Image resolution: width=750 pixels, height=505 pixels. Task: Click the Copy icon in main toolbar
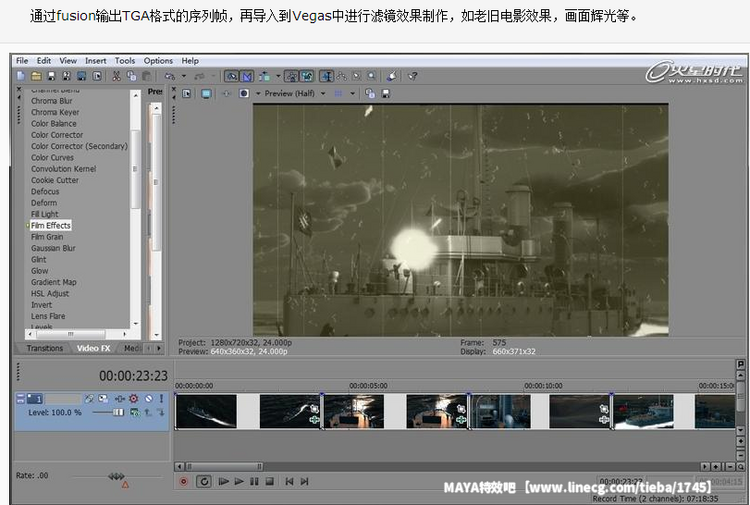pyautogui.click(x=132, y=76)
